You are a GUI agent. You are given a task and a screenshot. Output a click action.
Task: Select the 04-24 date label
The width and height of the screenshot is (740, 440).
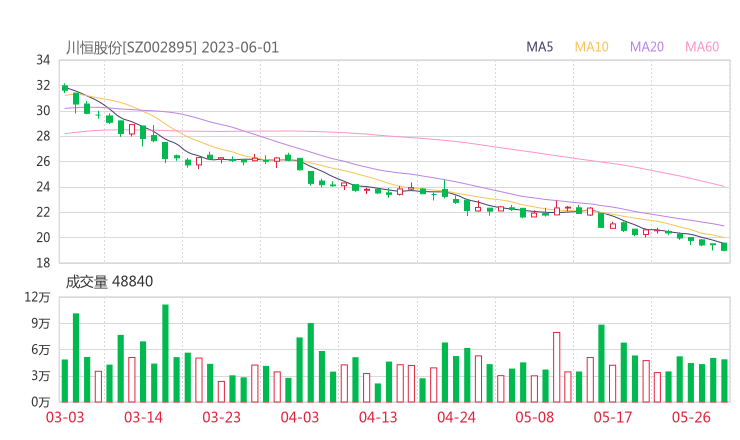point(456,417)
